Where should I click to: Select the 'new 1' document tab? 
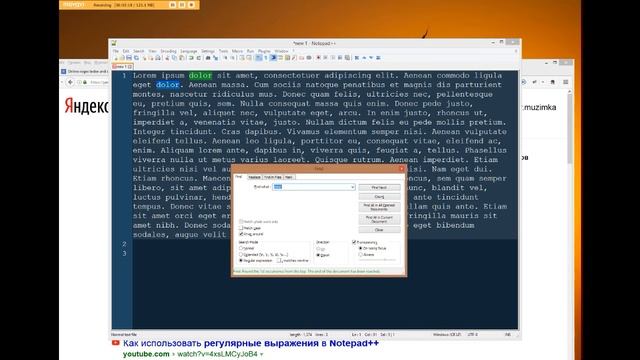click(x=122, y=66)
